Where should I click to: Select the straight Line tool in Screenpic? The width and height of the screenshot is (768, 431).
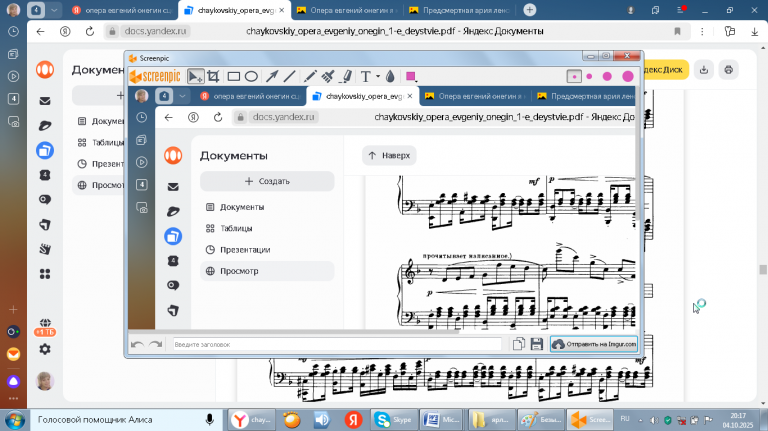[x=289, y=76]
